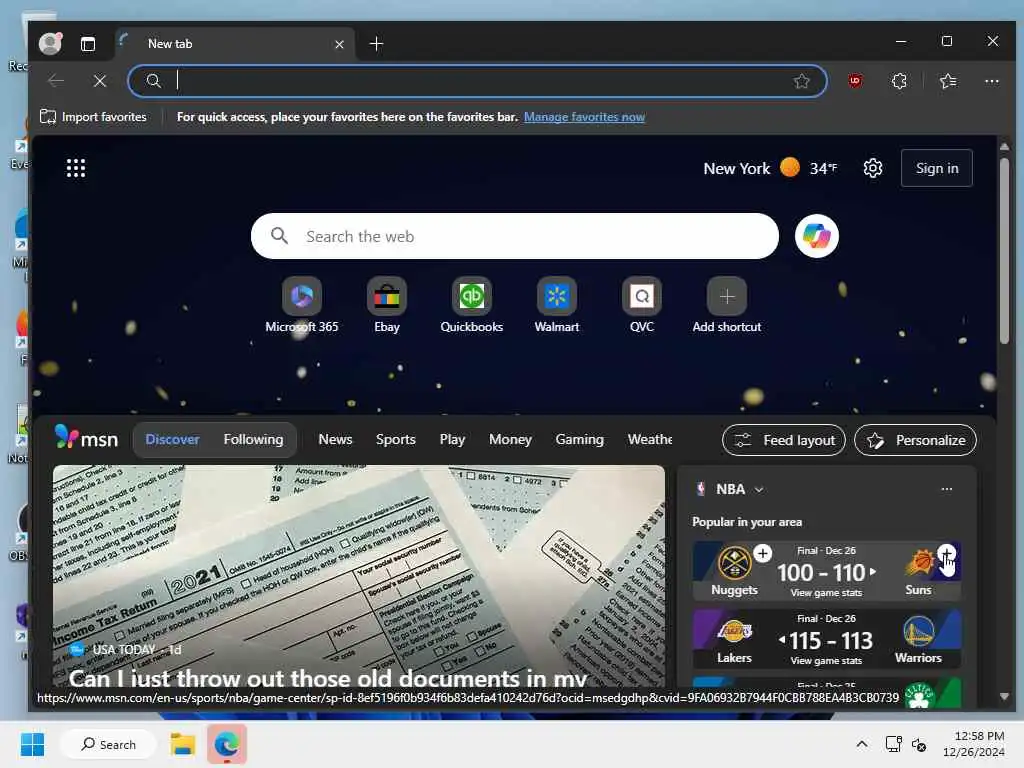Click Import favorites

pos(93,117)
